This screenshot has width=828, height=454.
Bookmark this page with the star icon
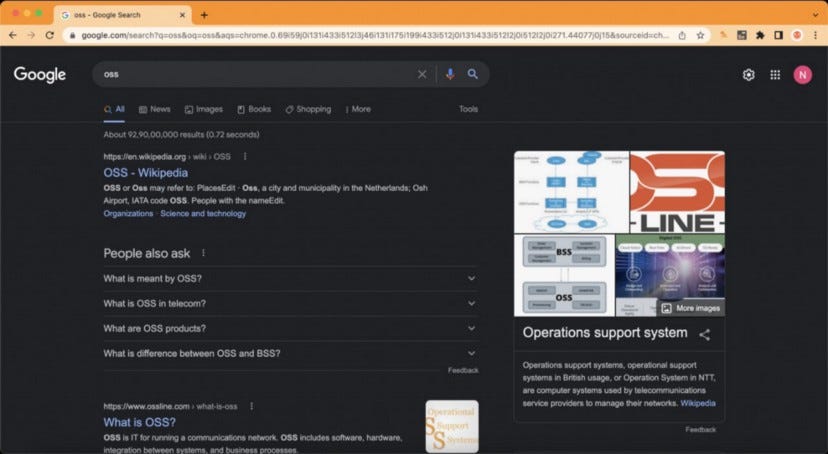700,35
